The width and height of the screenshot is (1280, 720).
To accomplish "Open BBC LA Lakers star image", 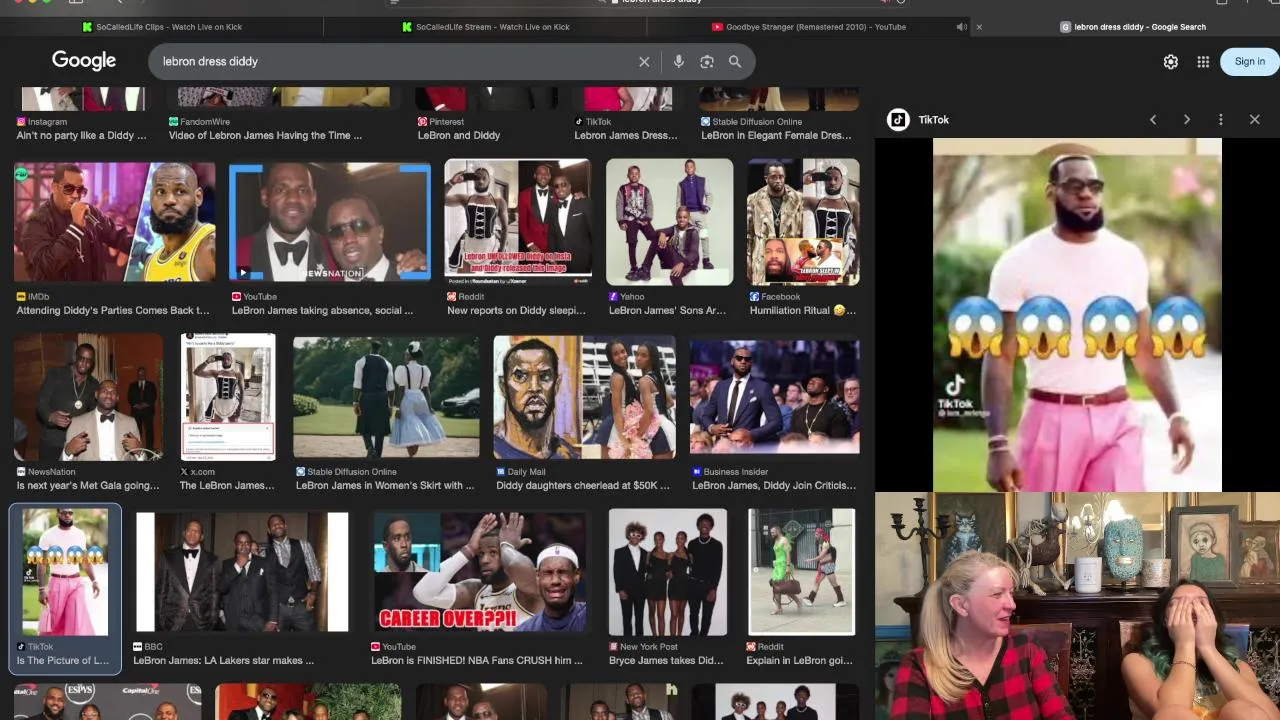I will [242, 572].
